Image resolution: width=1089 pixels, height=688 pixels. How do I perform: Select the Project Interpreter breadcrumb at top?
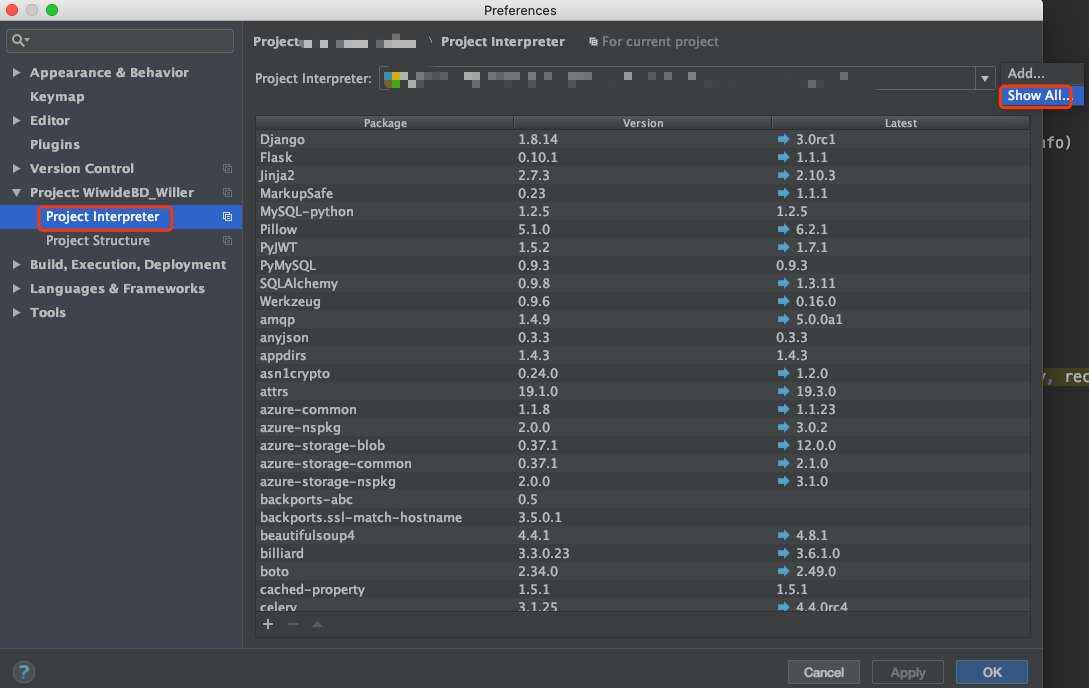tap(503, 41)
